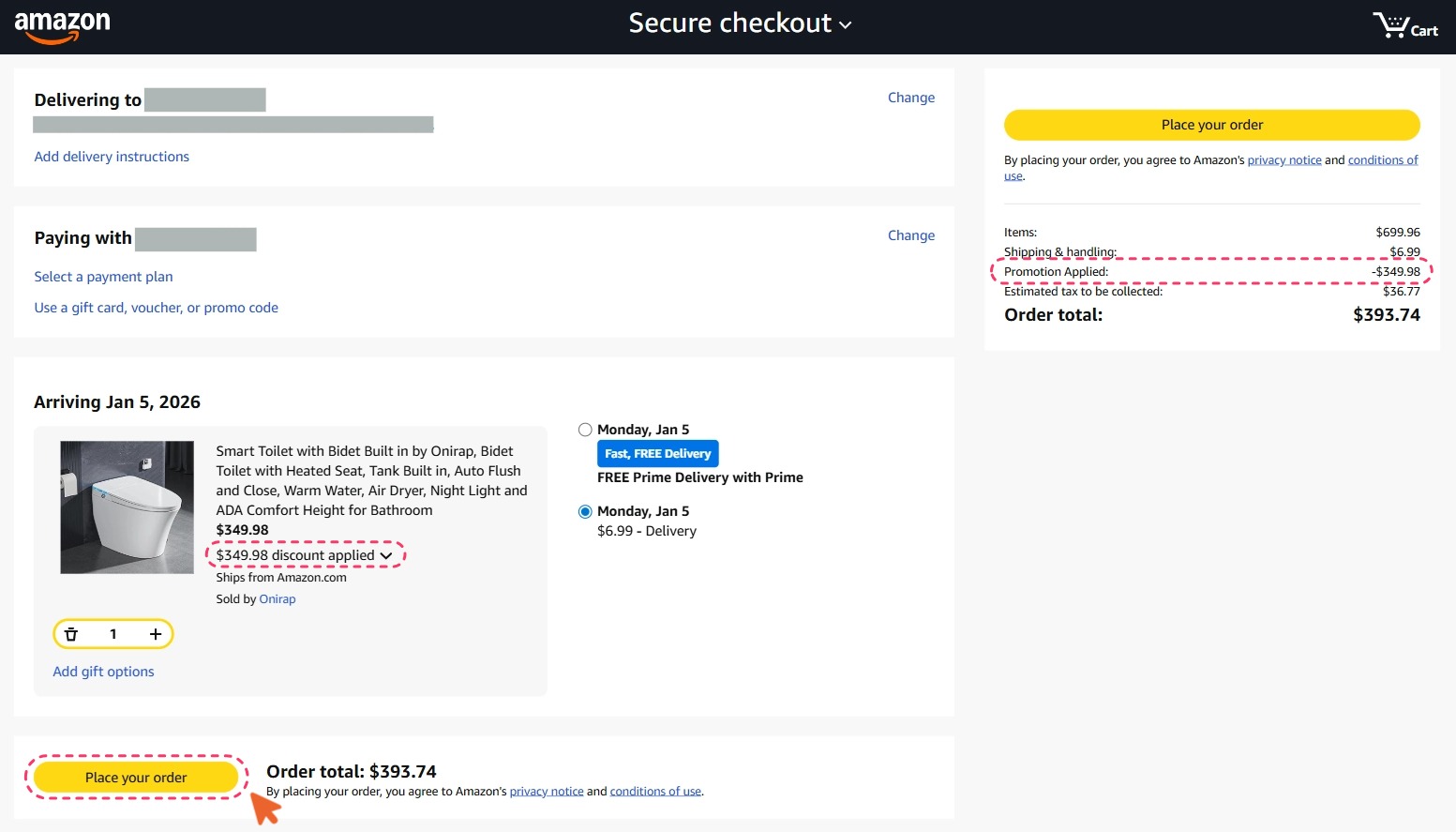
Task: Click the Order total $393.74 in summary
Action: click(x=1387, y=315)
